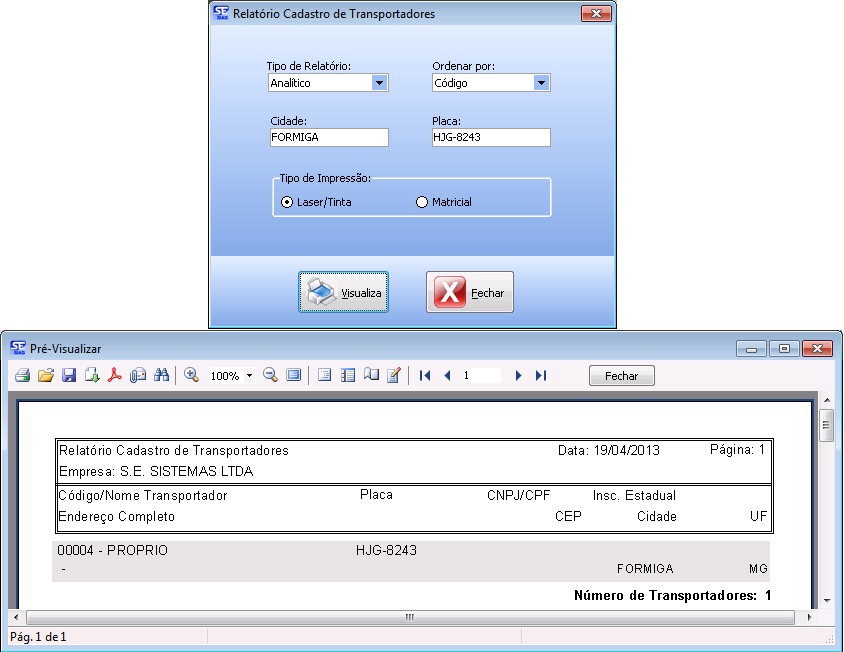This screenshot has width=844, height=652.
Task: Export the report to PDF
Action: pyautogui.click(x=115, y=376)
